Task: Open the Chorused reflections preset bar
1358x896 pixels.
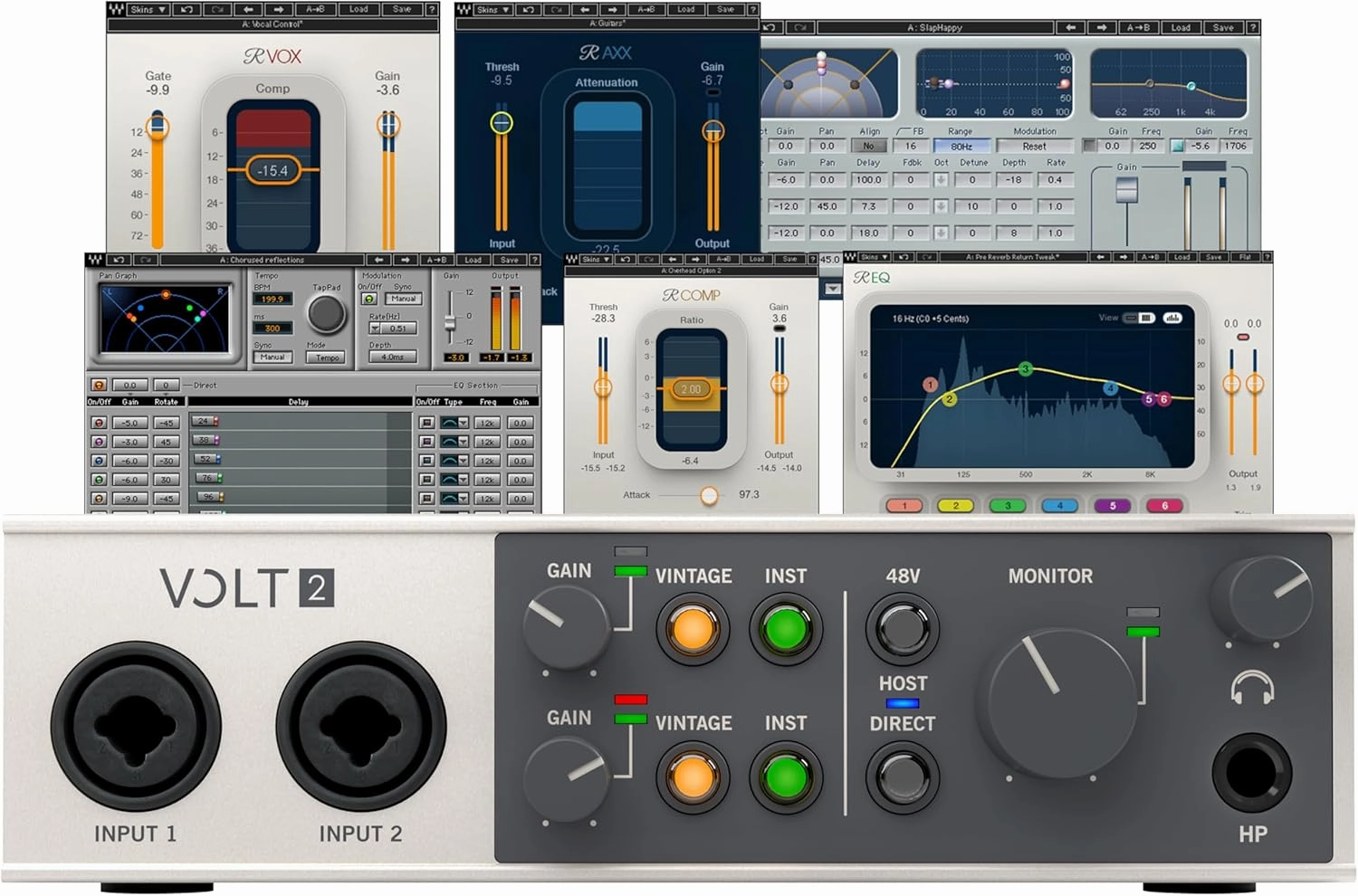Action: (x=263, y=260)
